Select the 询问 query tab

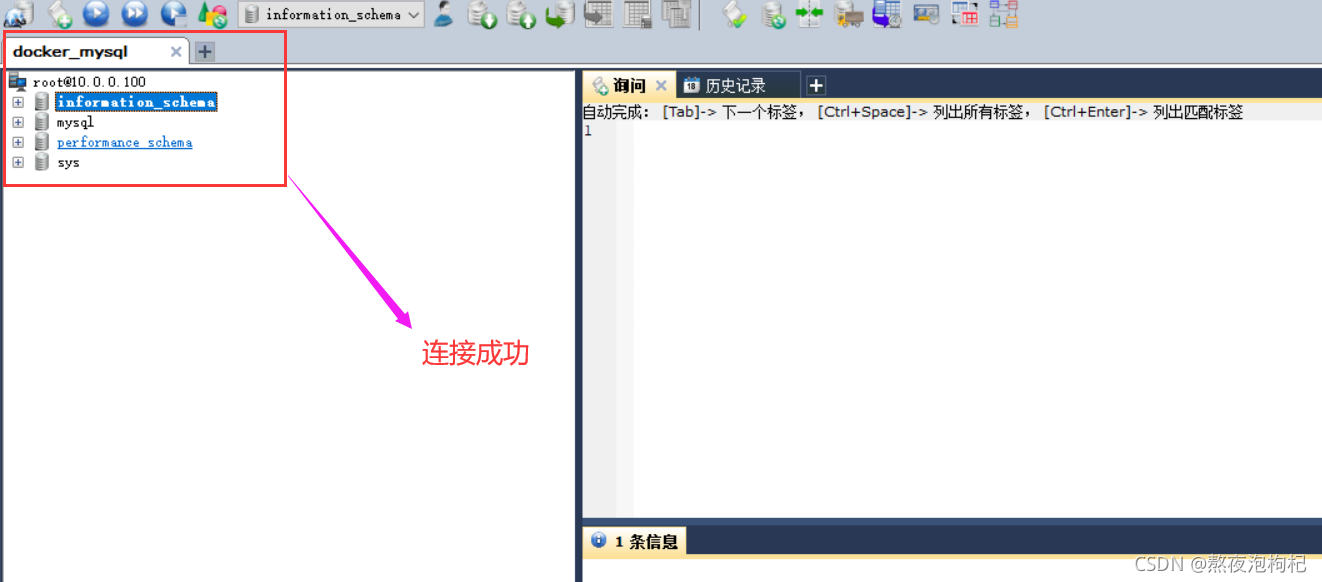pos(626,84)
